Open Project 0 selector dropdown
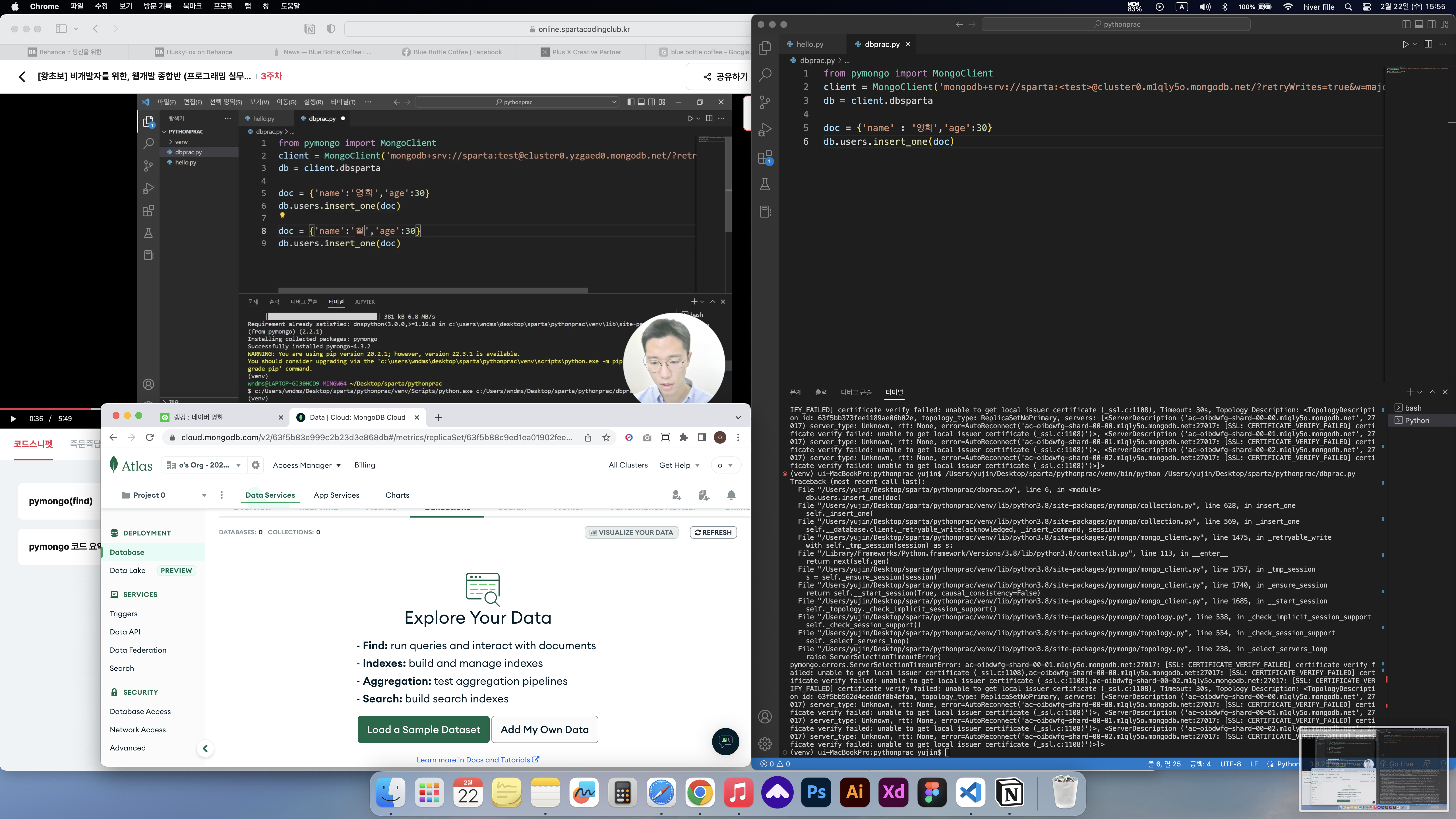Image resolution: width=1456 pixels, height=819 pixels. [x=164, y=495]
